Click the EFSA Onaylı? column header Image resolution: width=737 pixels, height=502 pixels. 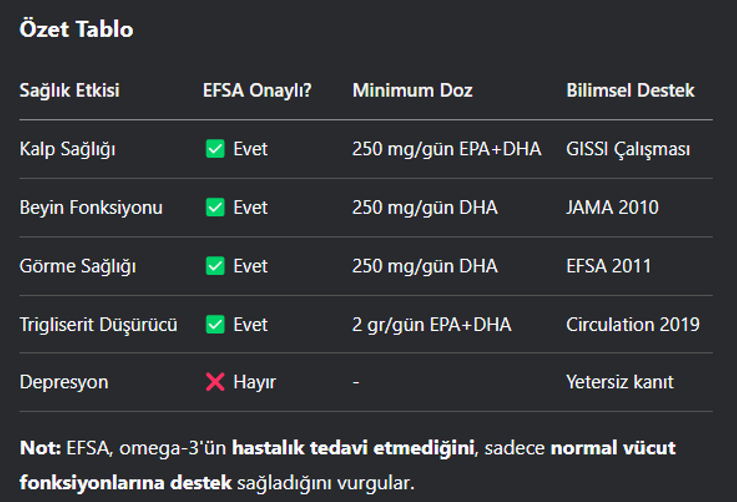coord(257,90)
